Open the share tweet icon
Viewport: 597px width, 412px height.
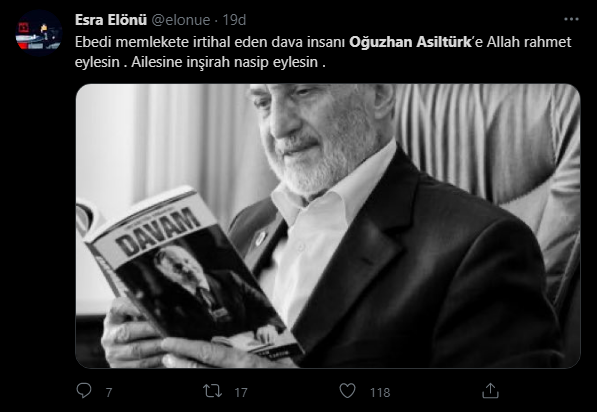tap(490, 391)
